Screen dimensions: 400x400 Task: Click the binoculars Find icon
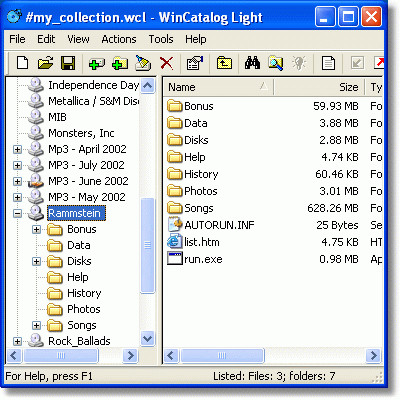coord(252,63)
